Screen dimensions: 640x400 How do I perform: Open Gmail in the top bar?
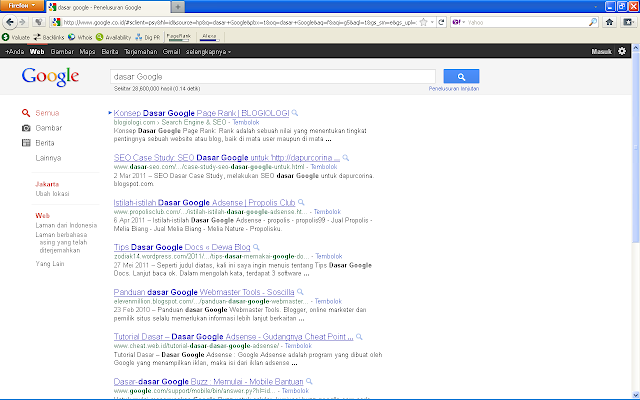click(171, 51)
